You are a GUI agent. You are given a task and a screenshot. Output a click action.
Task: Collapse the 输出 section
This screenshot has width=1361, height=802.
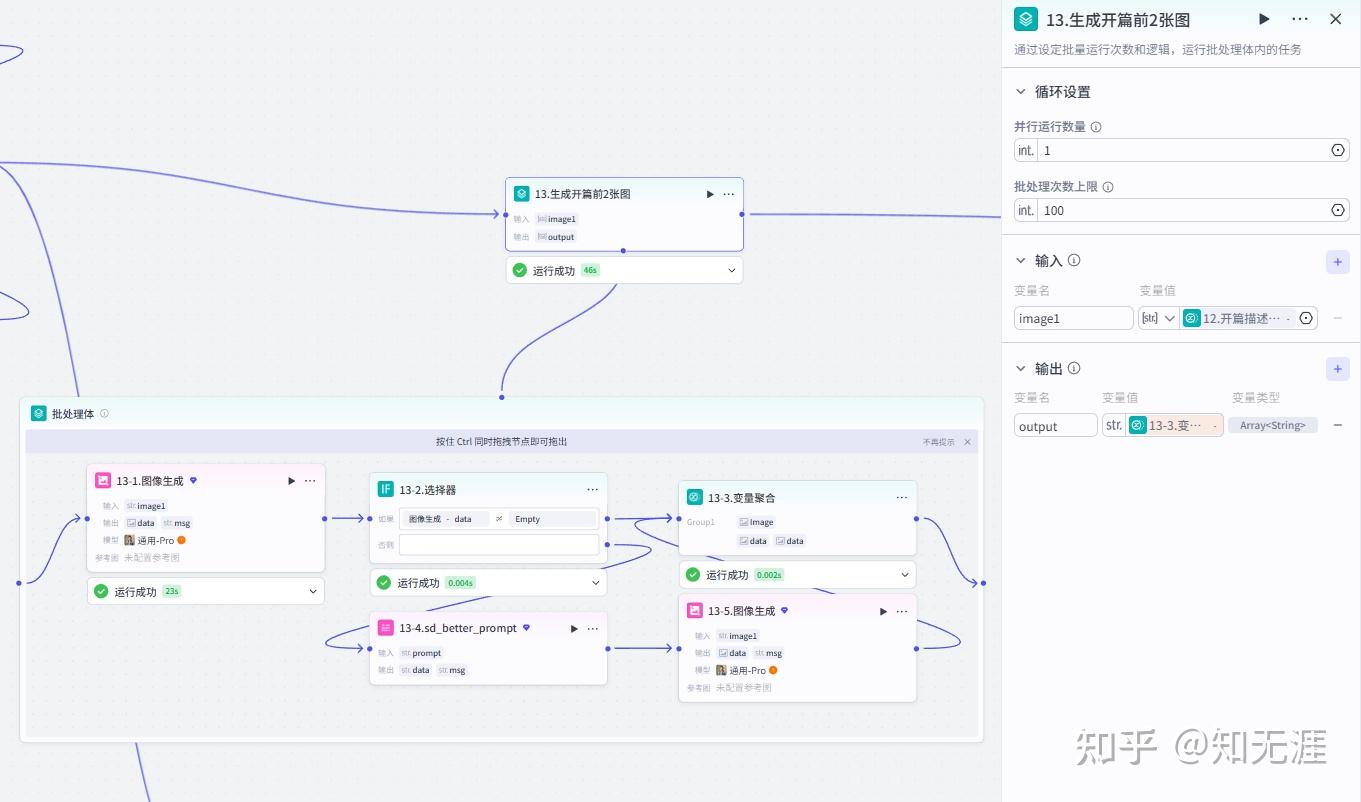pos(1021,368)
